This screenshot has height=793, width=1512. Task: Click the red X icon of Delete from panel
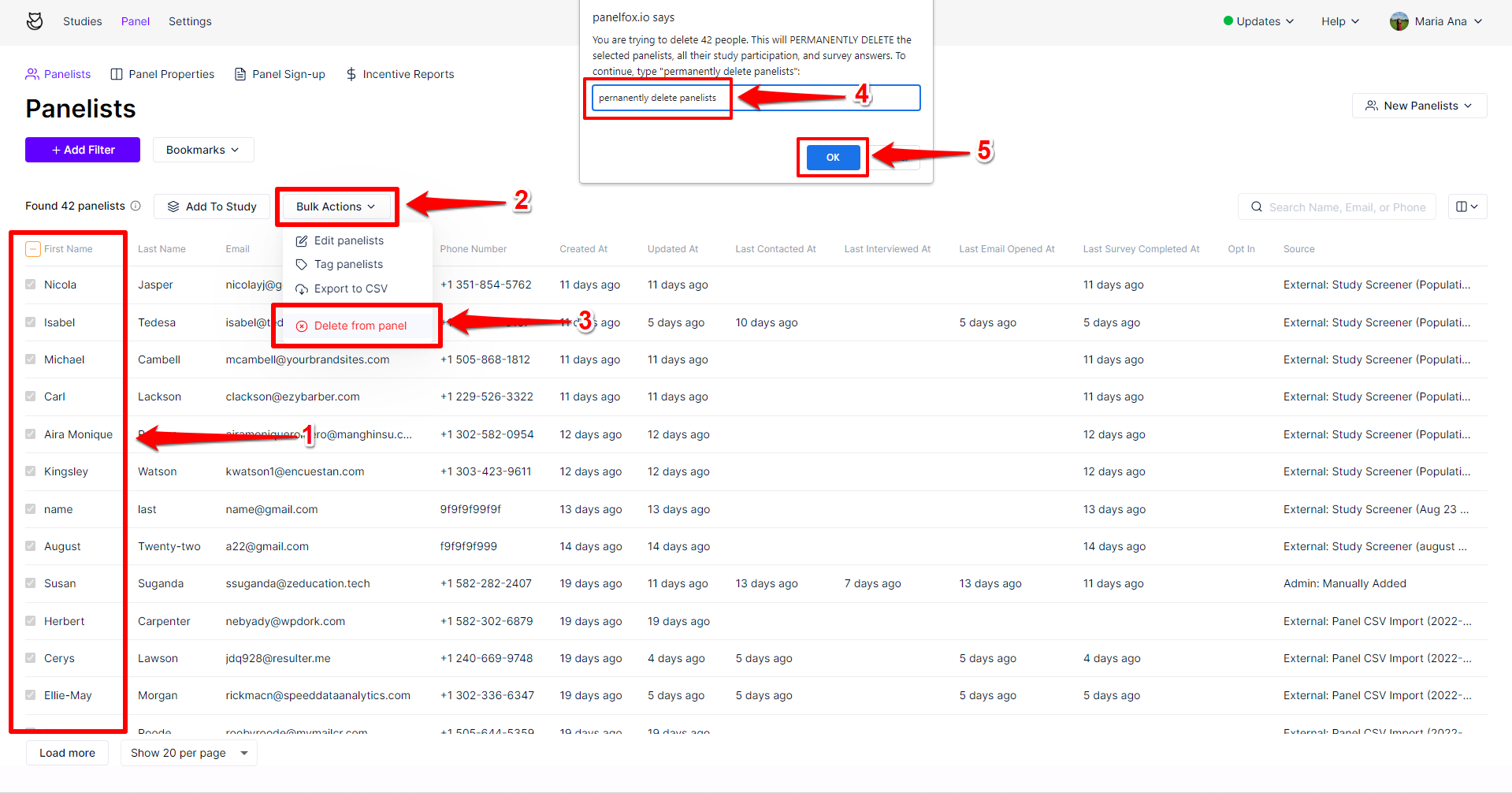pyautogui.click(x=302, y=326)
